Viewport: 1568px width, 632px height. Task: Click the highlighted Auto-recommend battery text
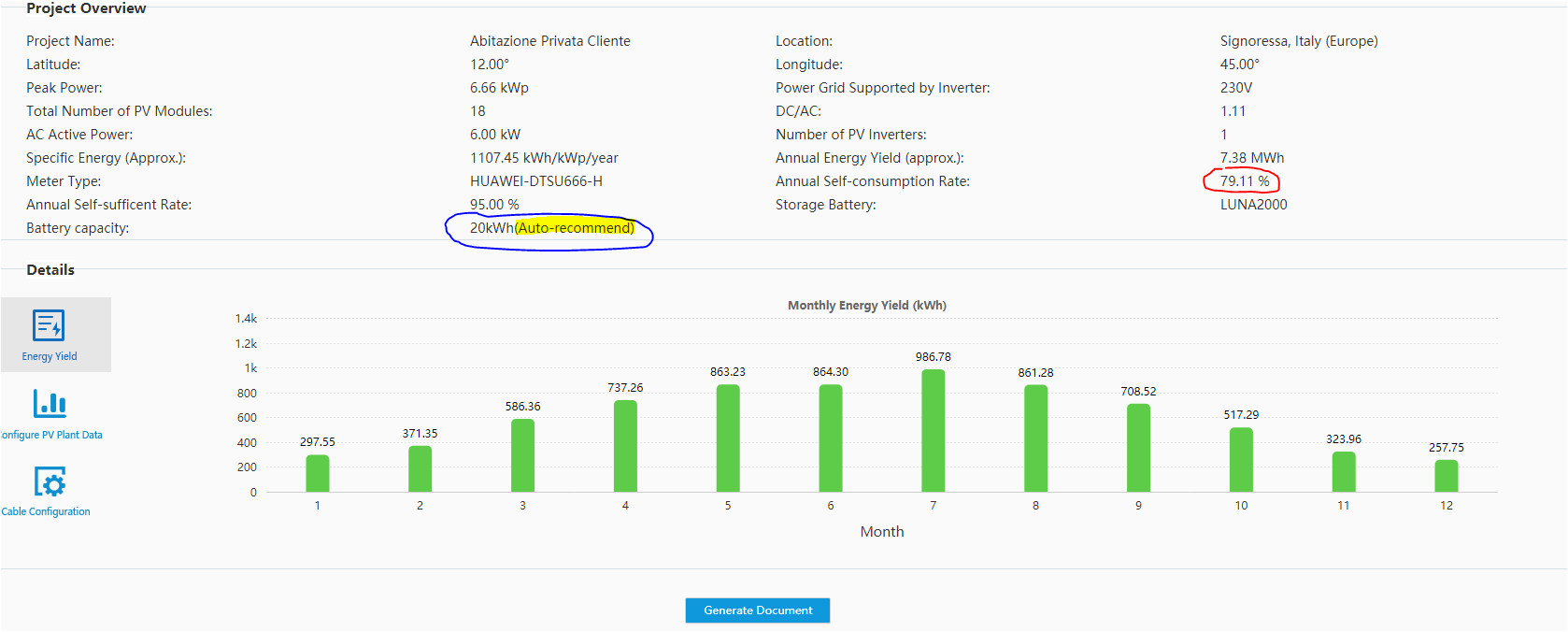point(575,228)
